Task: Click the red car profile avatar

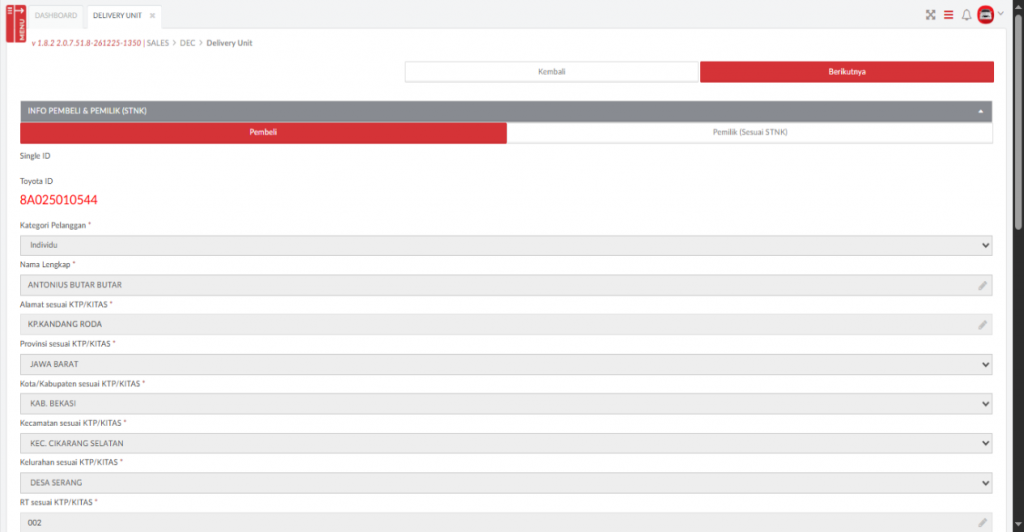Action: (985, 15)
